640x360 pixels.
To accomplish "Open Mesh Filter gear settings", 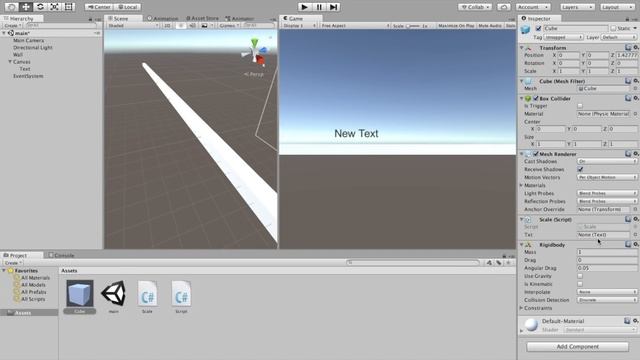I will point(636,81).
